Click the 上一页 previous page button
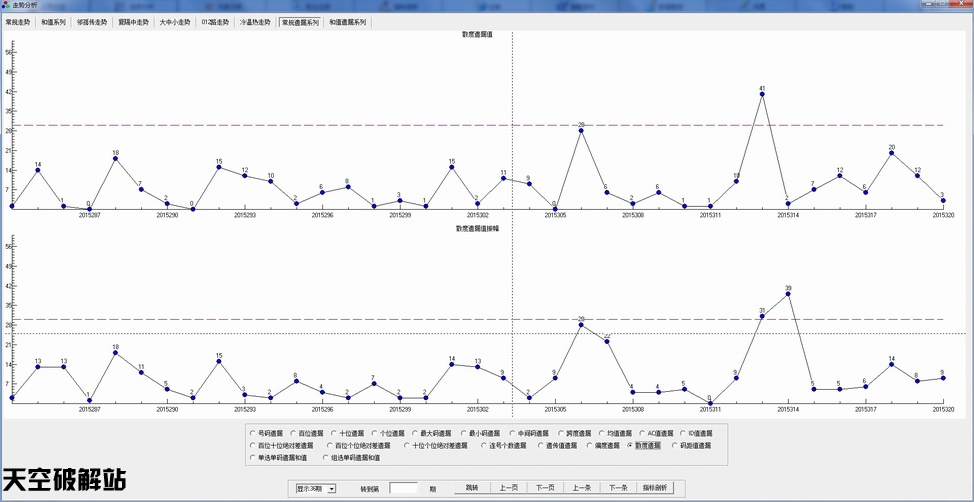 508,488
